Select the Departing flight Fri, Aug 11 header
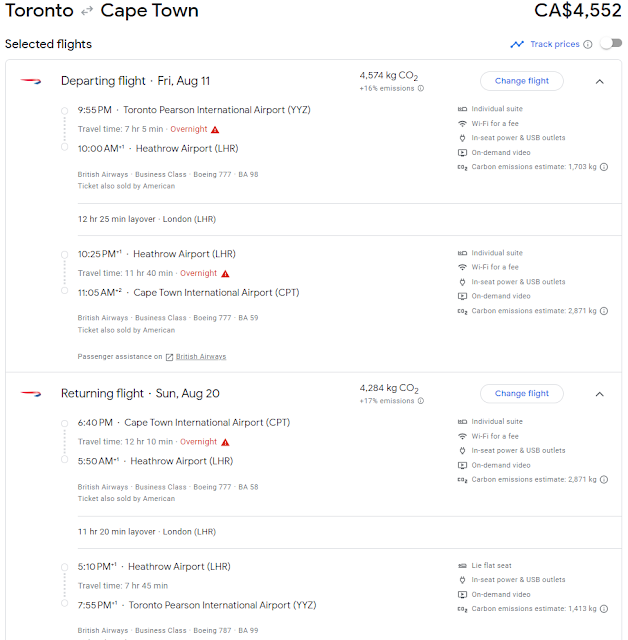628x640 pixels. (x=135, y=81)
